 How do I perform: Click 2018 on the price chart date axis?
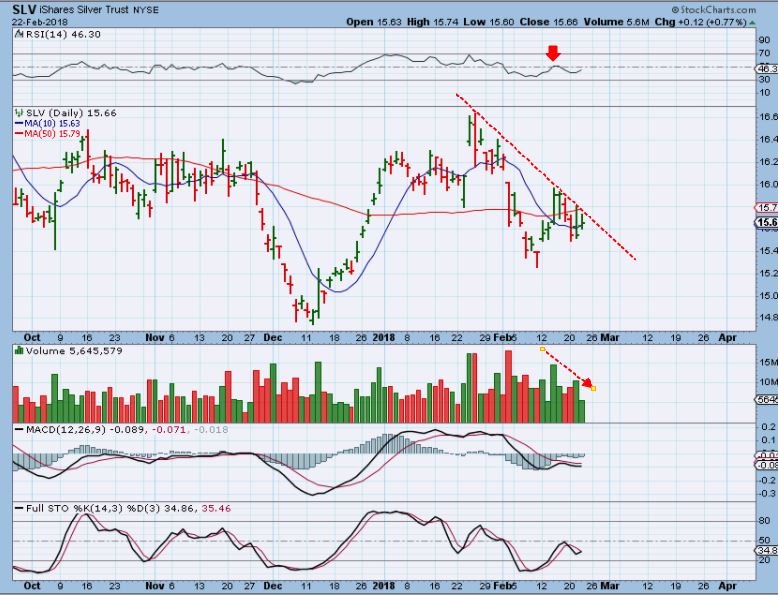click(x=384, y=337)
